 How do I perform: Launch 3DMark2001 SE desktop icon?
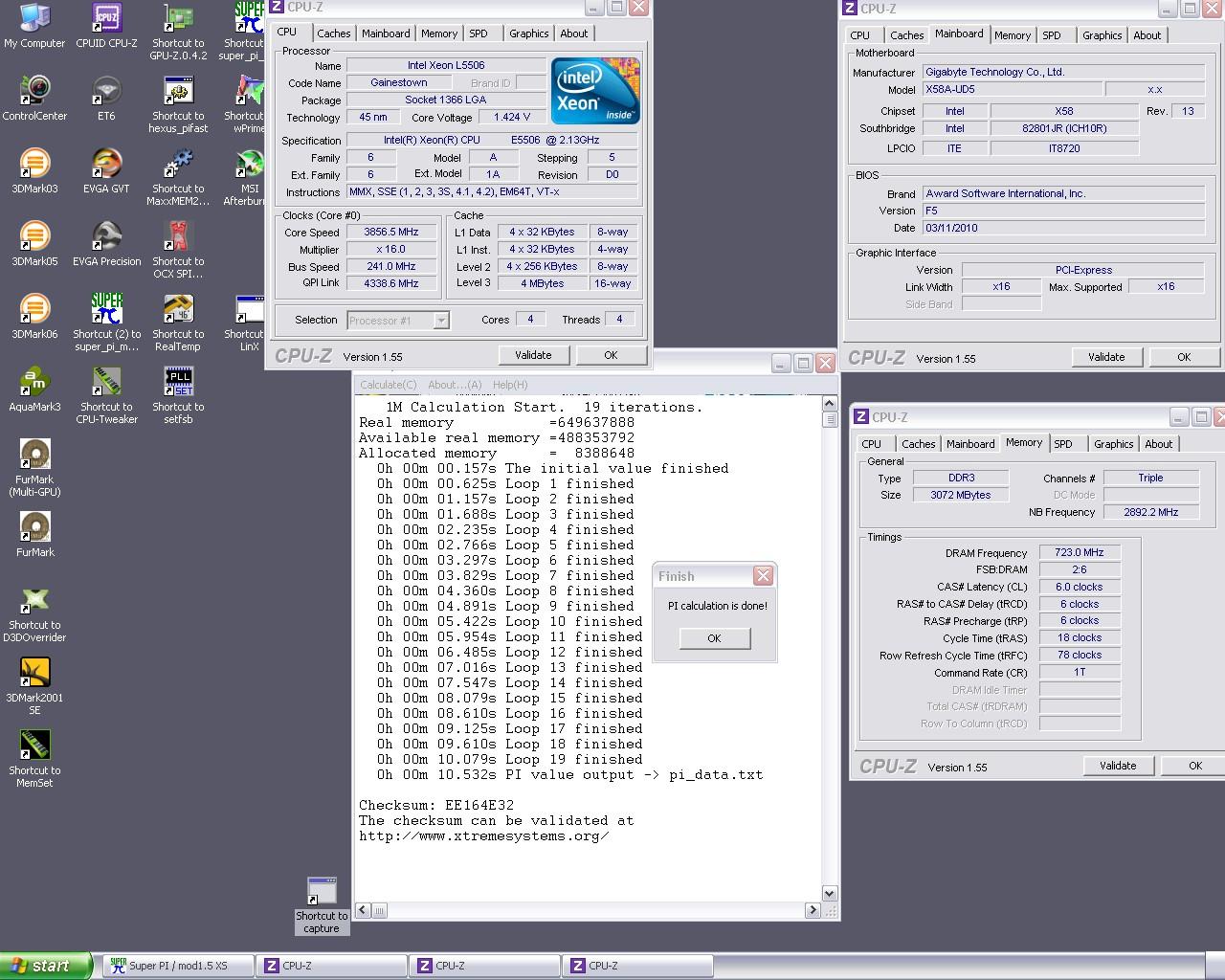coord(34,686)
